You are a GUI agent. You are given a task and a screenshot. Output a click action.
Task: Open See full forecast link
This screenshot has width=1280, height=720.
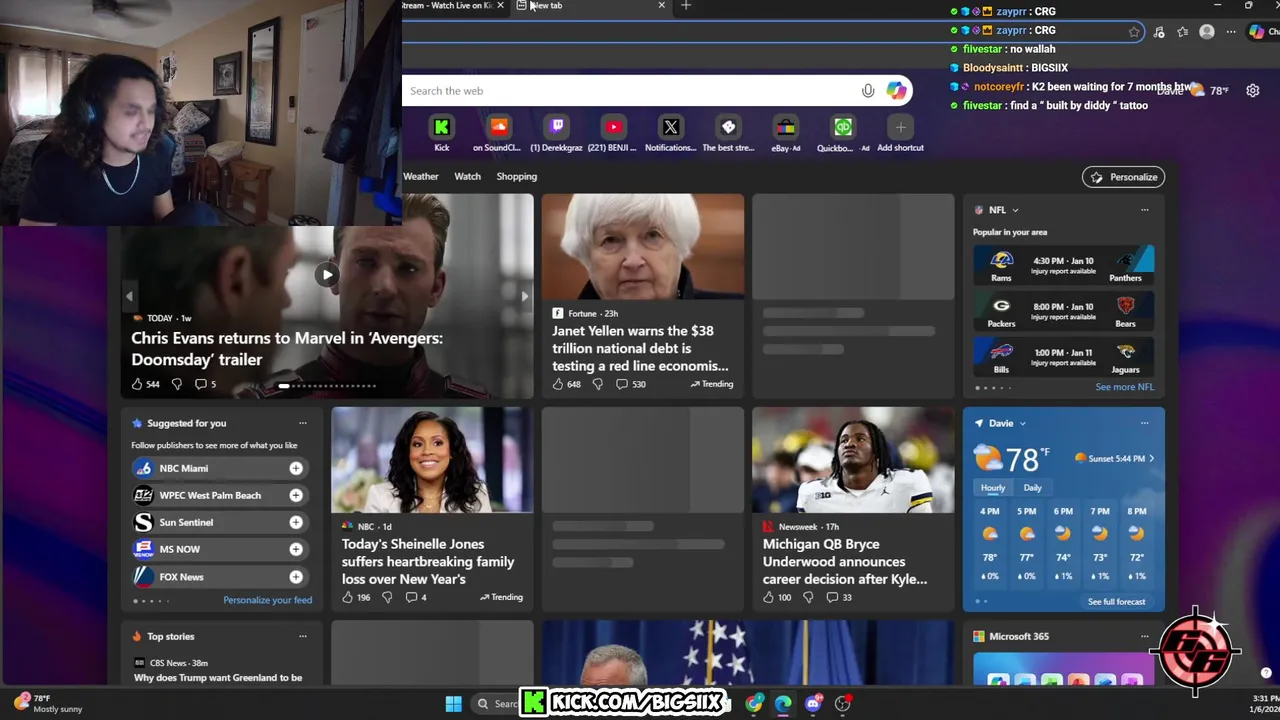coord(1116,602)
